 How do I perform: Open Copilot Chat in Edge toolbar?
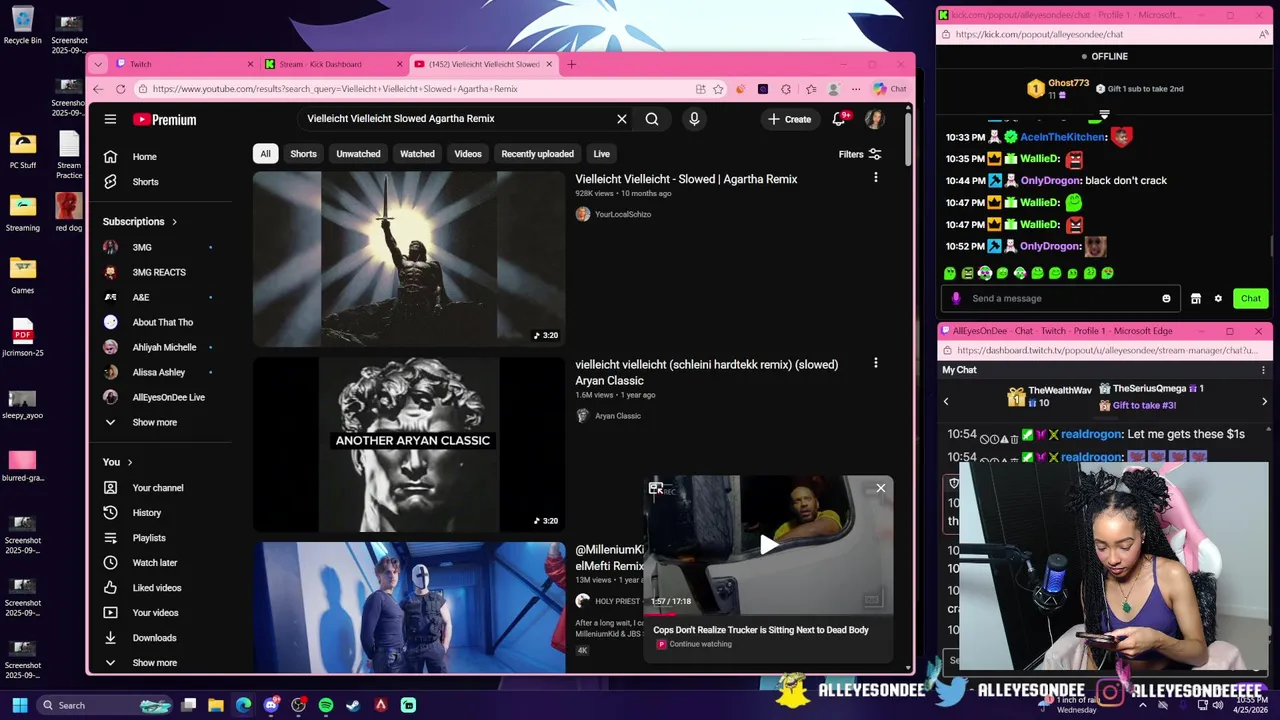[890, 89]
